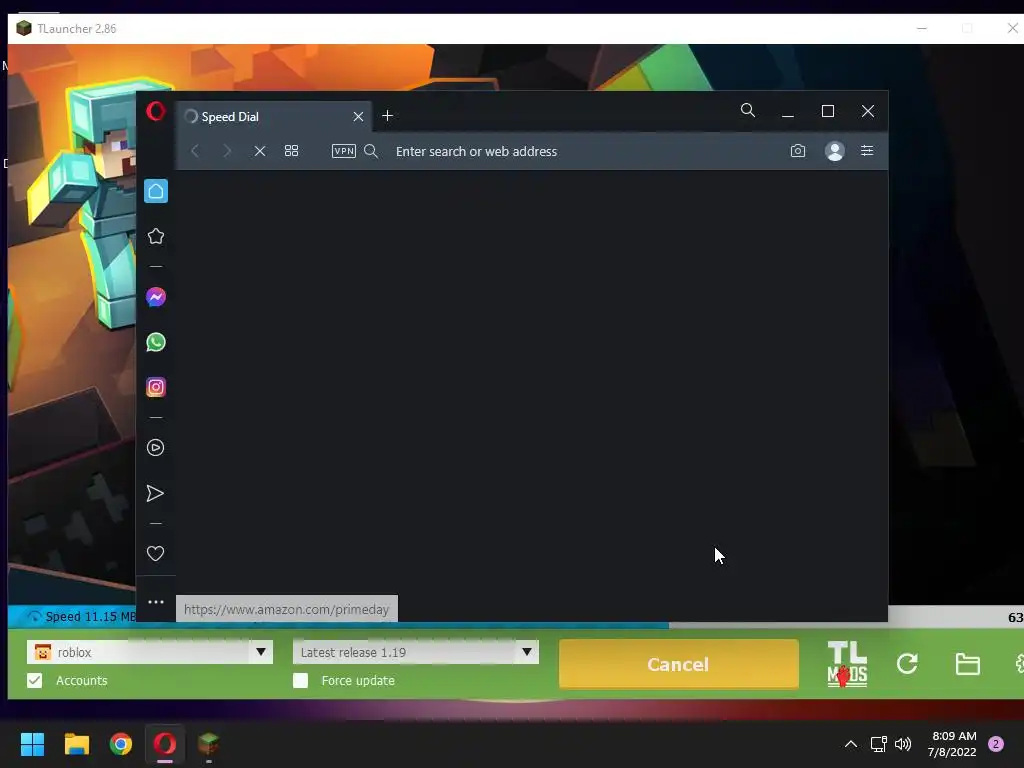This screenshot has height=768, width=1024.
Task: Open TL Mods in TLauncher
Action: tap(847, 664)
